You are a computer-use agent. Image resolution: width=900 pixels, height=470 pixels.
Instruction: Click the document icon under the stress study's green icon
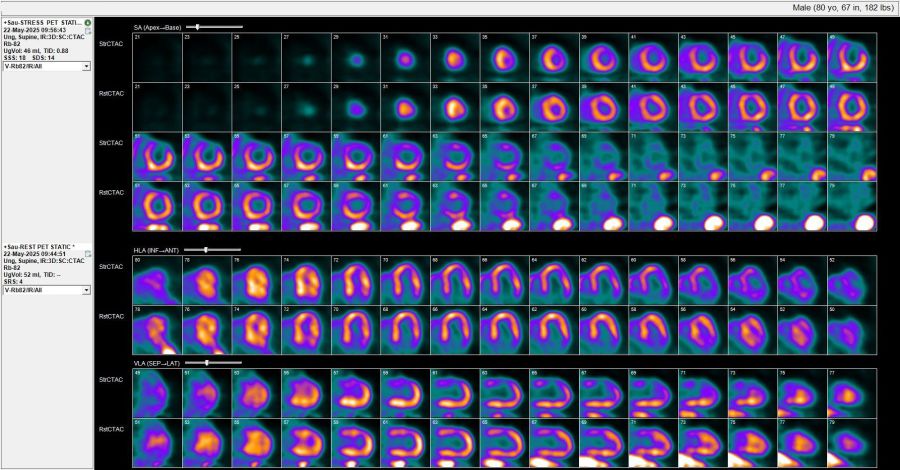click(x=88, y=31)
